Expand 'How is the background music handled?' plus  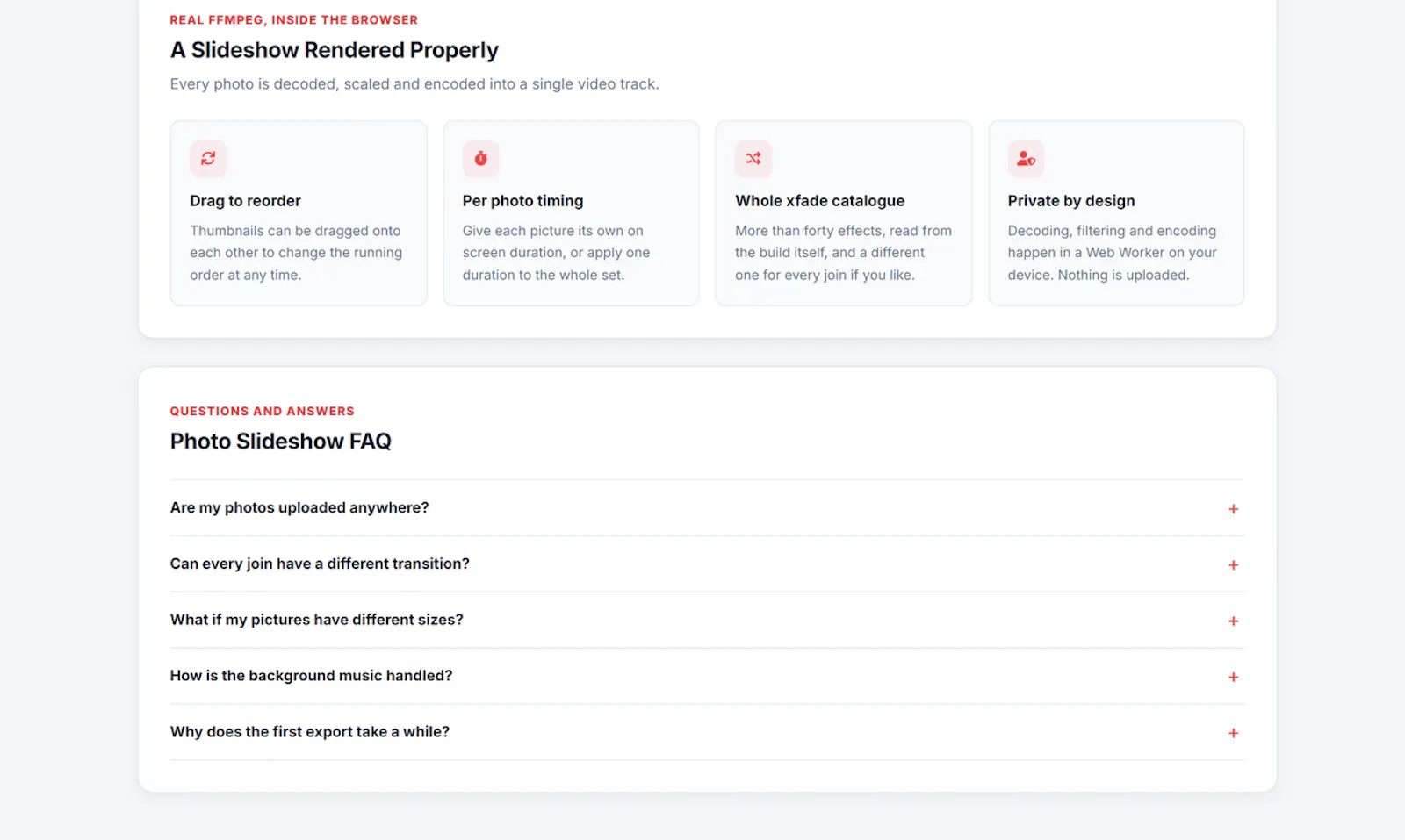tap(1233, 678)
